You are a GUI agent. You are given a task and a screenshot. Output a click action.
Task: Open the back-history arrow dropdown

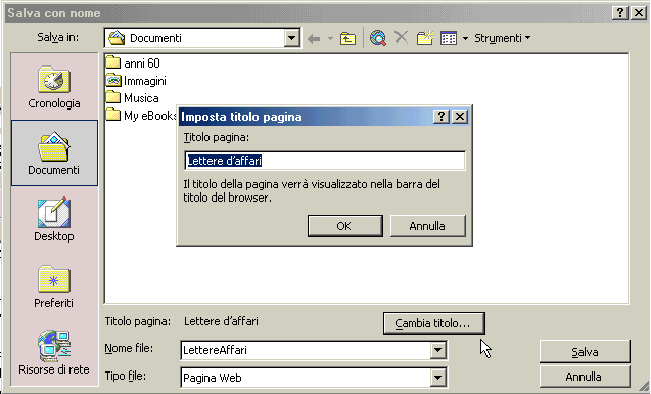tap(330, 39)
